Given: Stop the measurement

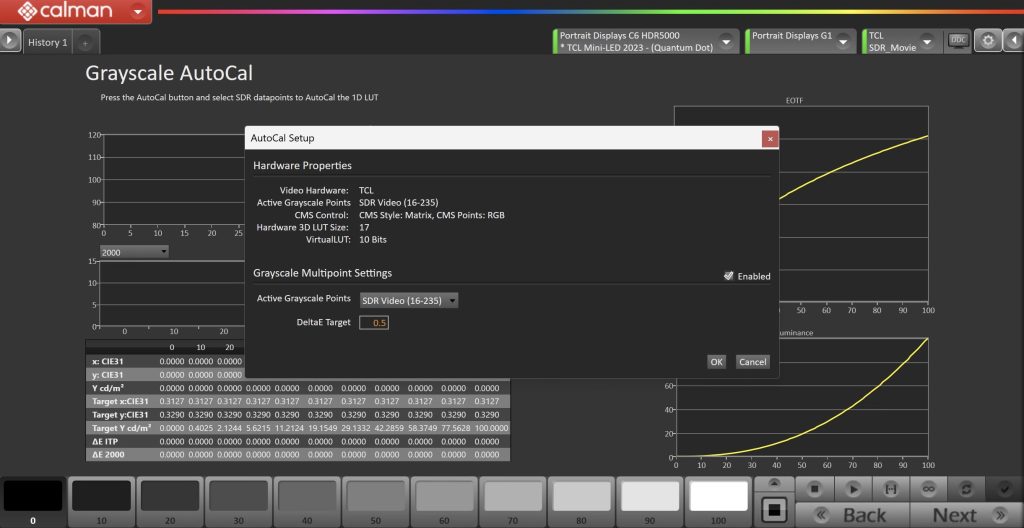Looking at the screenshot, I should [814, 489].
